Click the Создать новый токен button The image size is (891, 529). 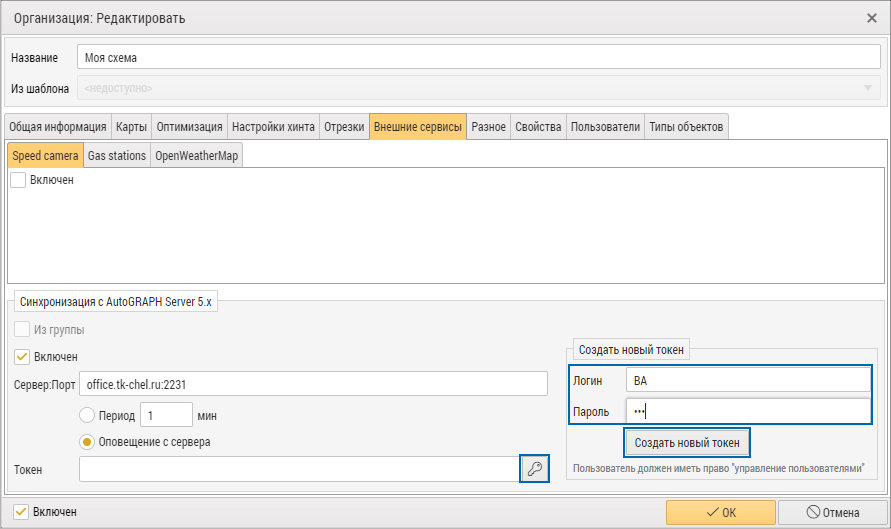[687, 443]
